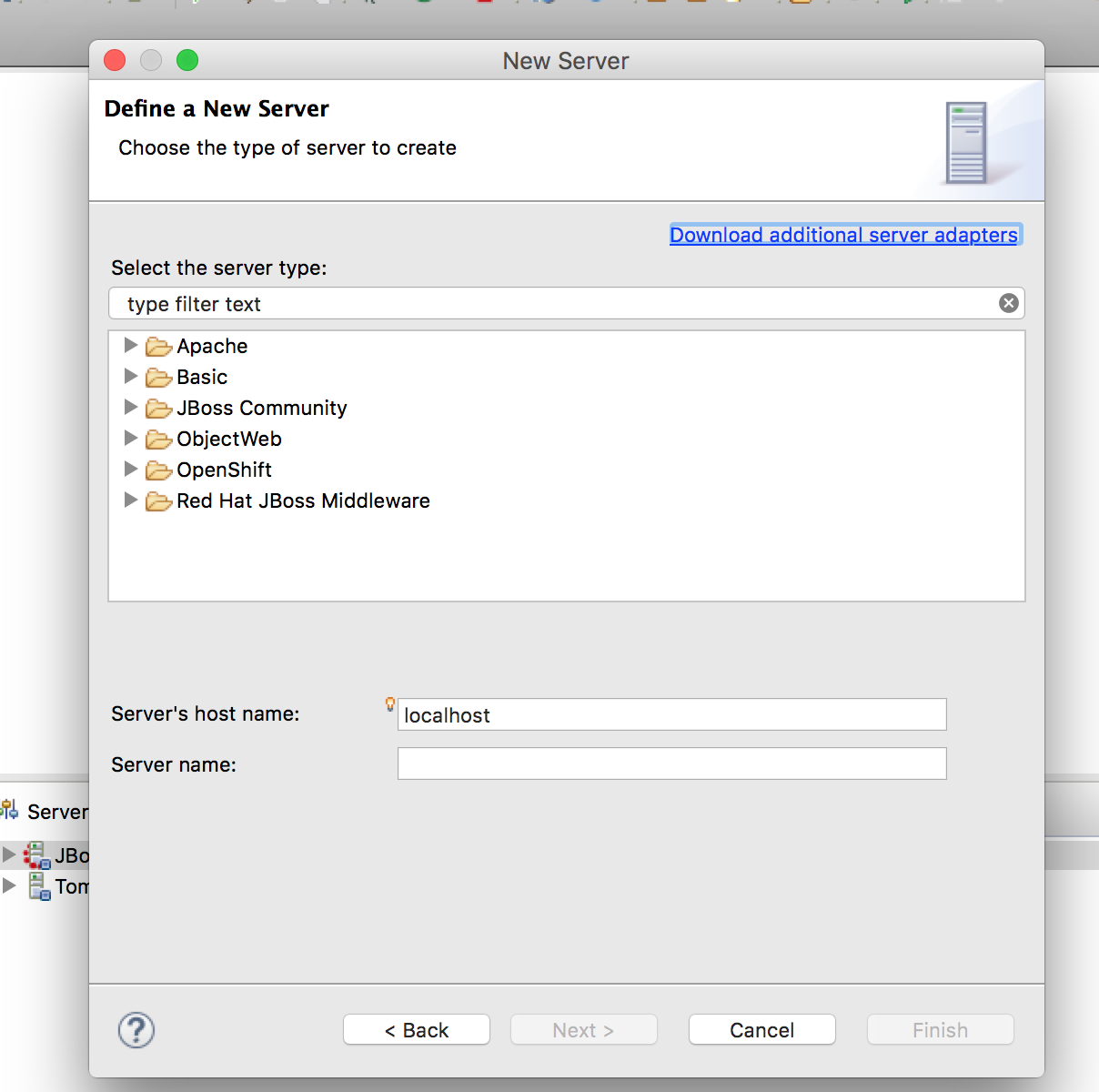This screenshot has width=1099, height=1092.
Task: Click the Next button
Action: click(584, 1030)
